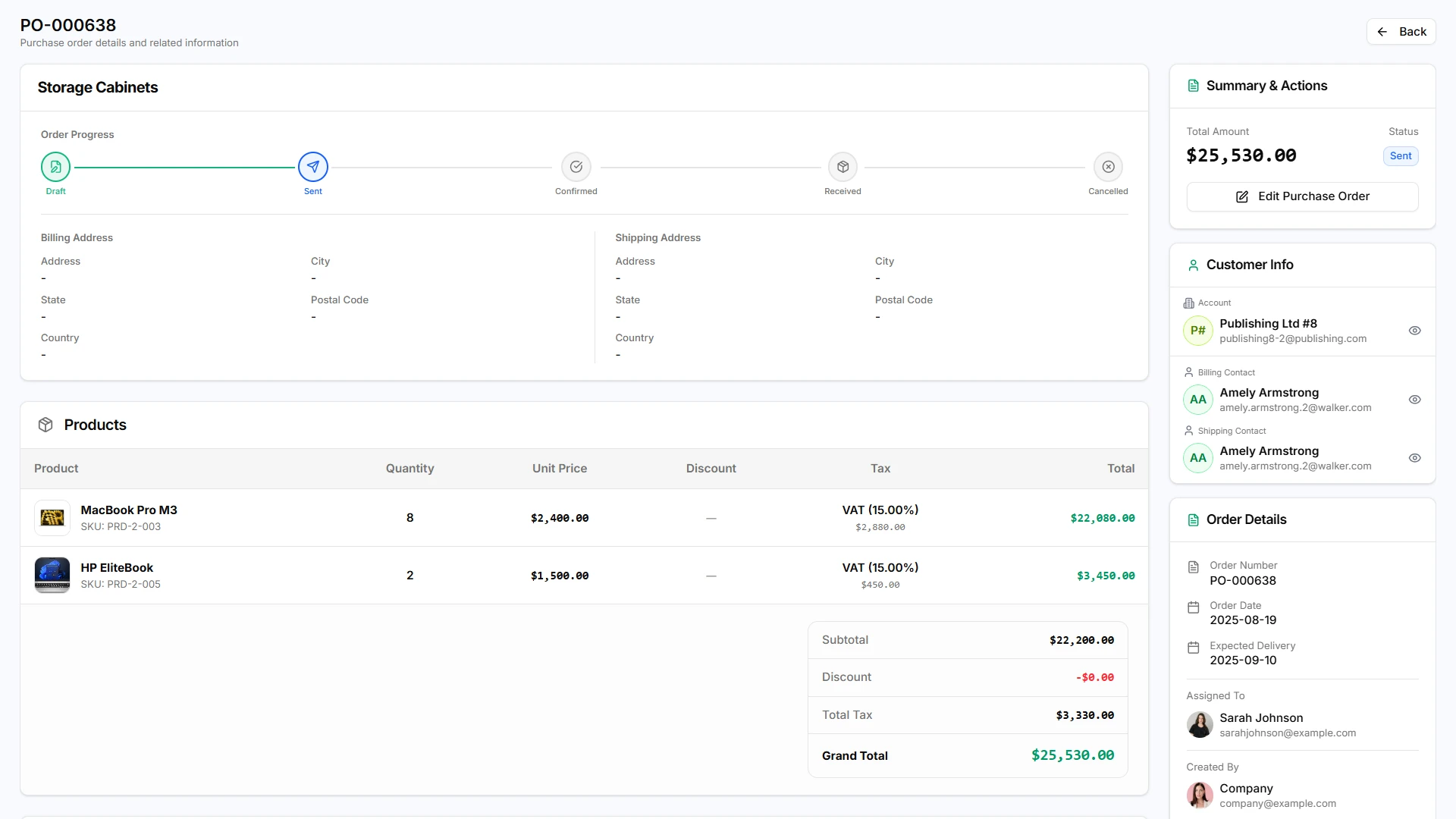Click the Summary & Actions document icon
This screenshot has width=1456, height=819.
(x=1193, y=86)
